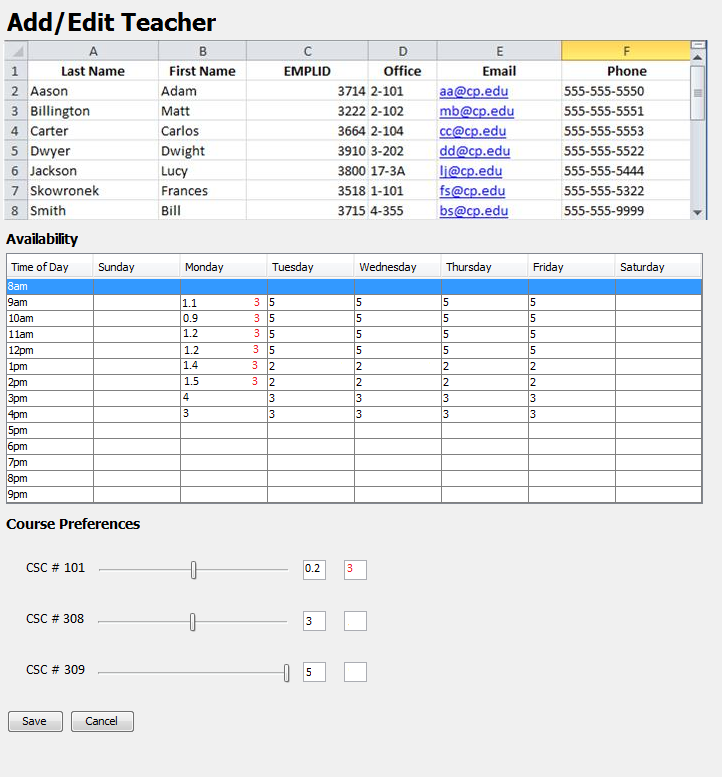
Task: Click the CSC # 101 preference slider handle
Action: pyautogui.click(x=194, y=570)
